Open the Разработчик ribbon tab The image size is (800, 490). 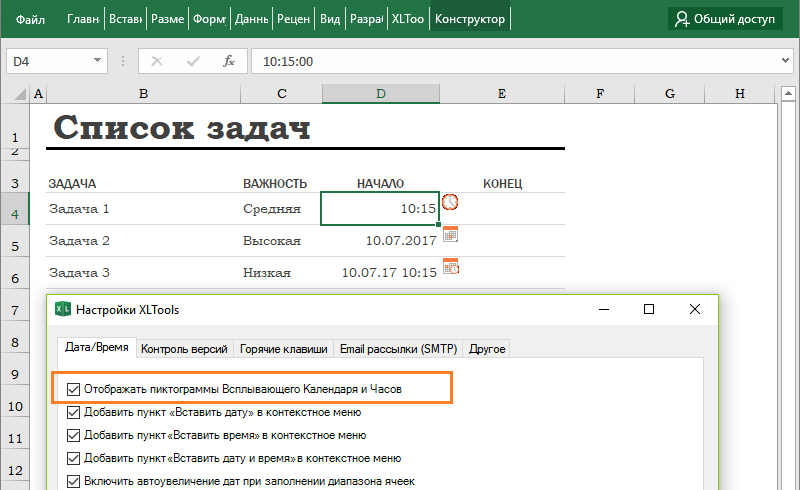(366, 19)
